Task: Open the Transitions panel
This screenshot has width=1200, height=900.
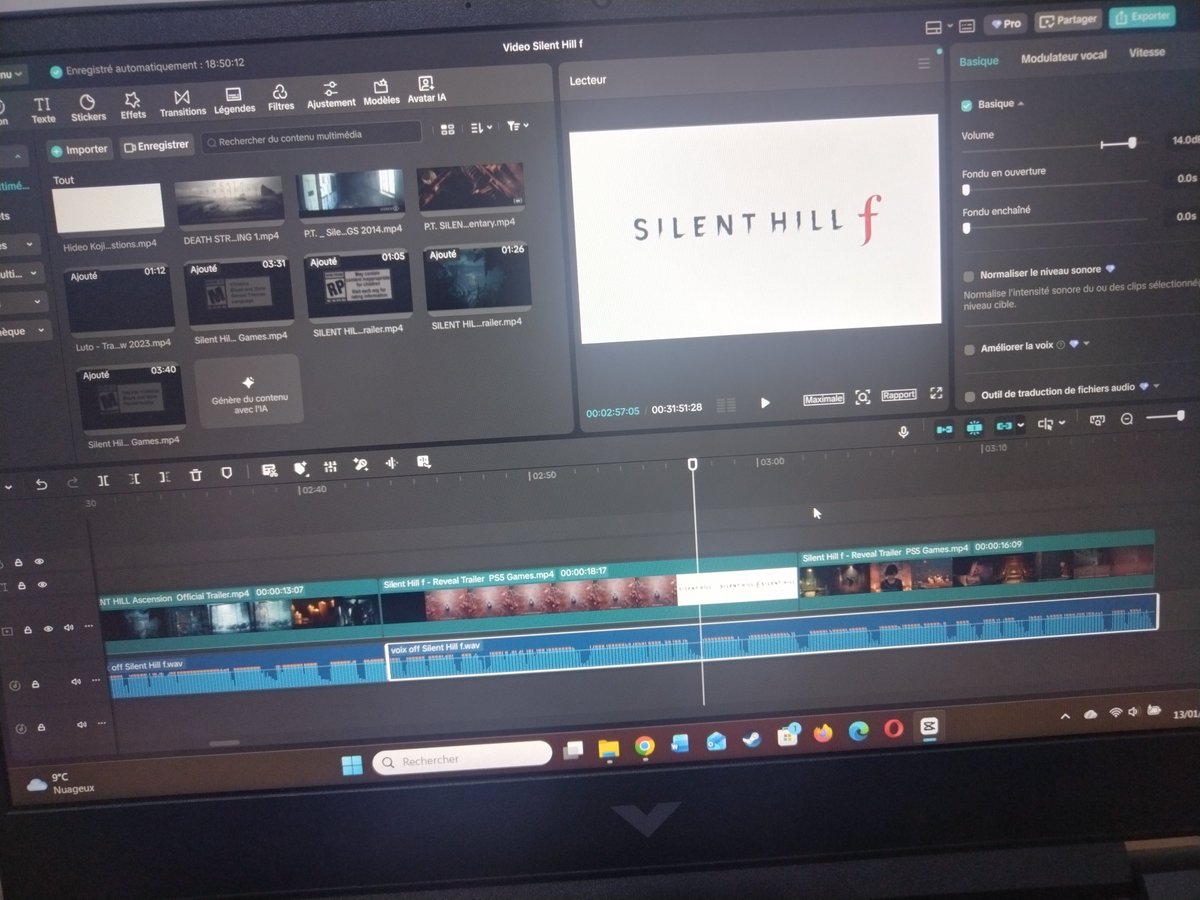Action: tap(182, 104)
